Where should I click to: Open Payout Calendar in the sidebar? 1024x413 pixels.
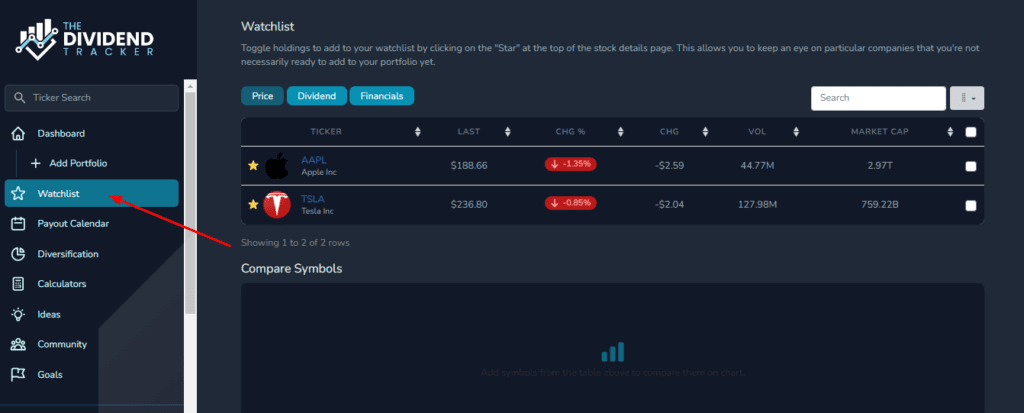91,223
